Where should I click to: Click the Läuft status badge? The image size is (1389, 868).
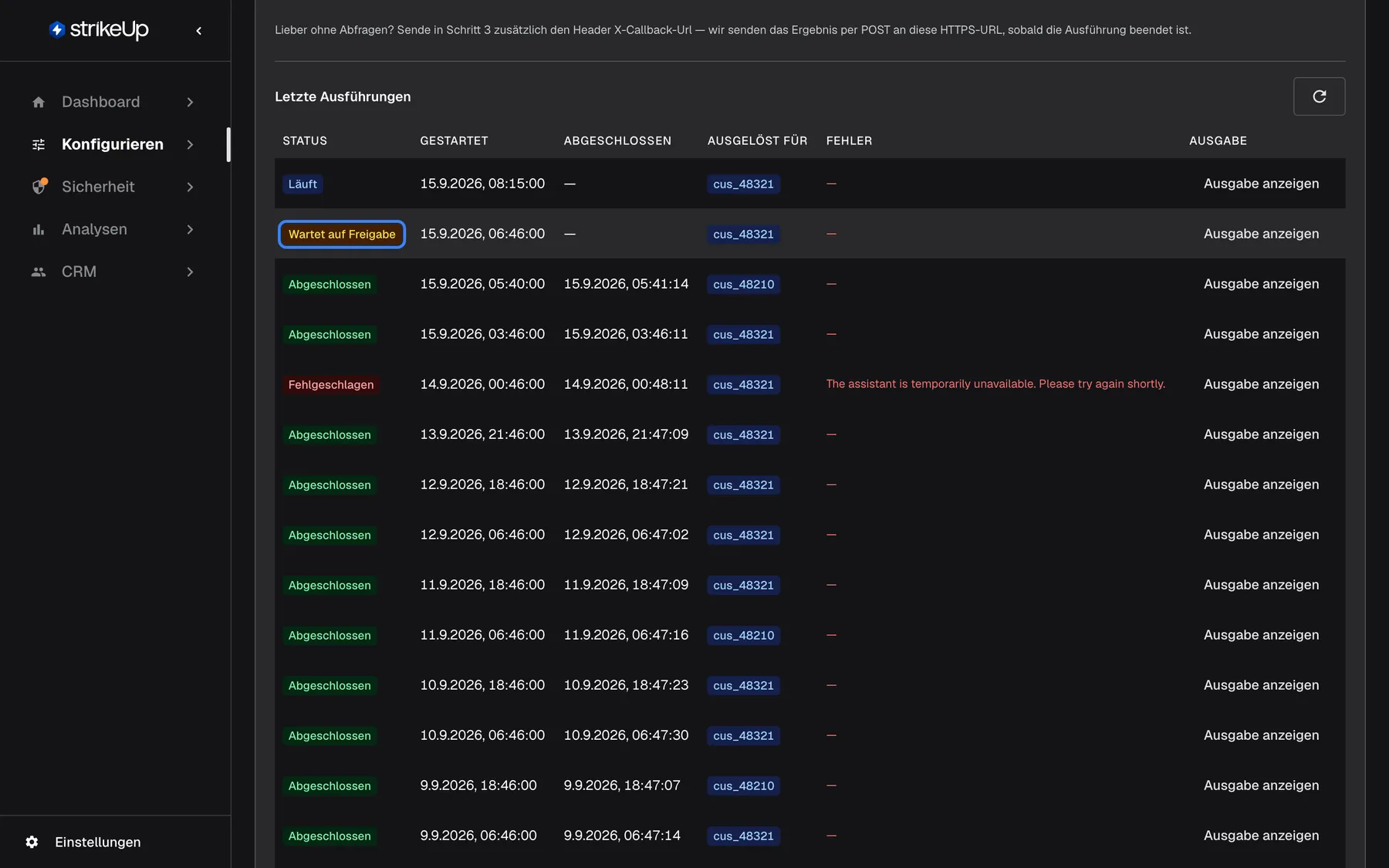[302, 184]
